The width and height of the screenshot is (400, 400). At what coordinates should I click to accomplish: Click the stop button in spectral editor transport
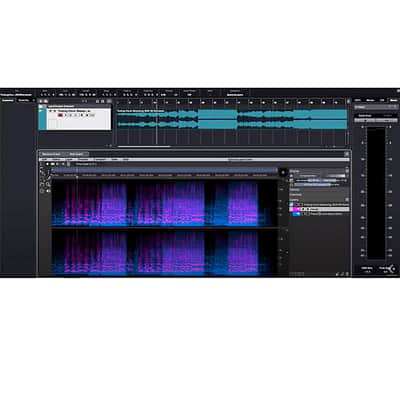pos(52,164)
